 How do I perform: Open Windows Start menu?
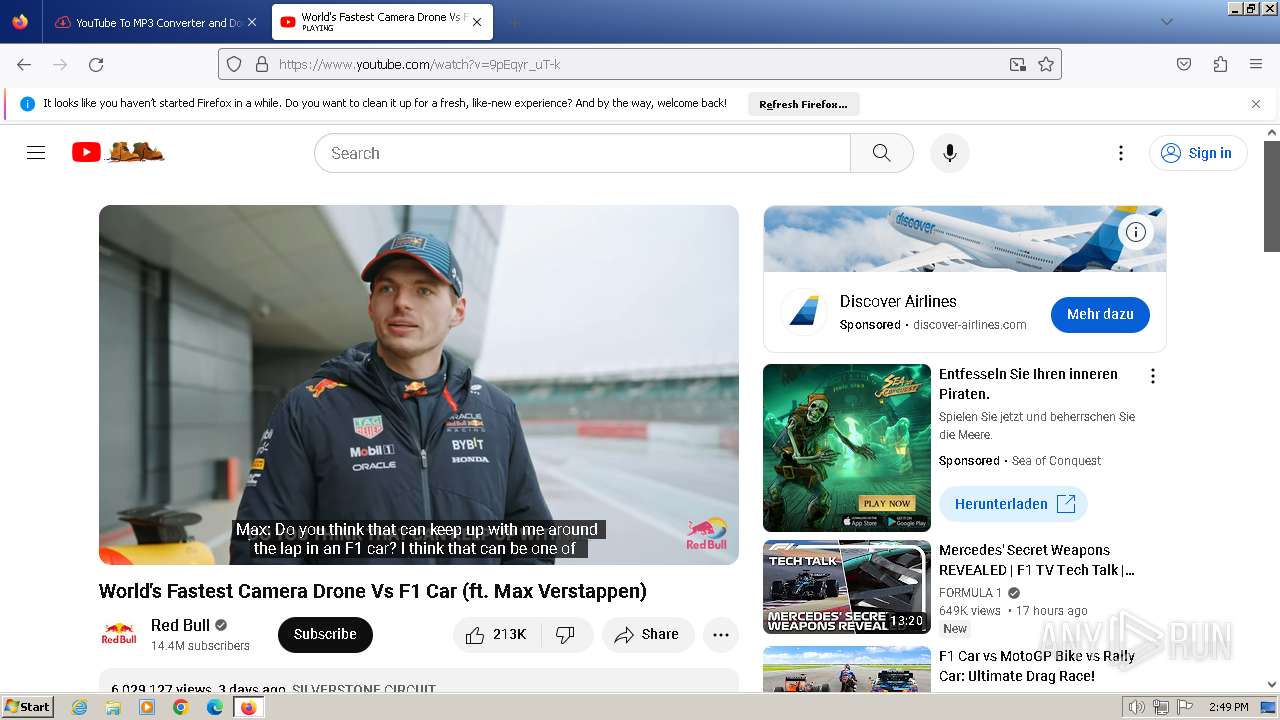[28, 707]
